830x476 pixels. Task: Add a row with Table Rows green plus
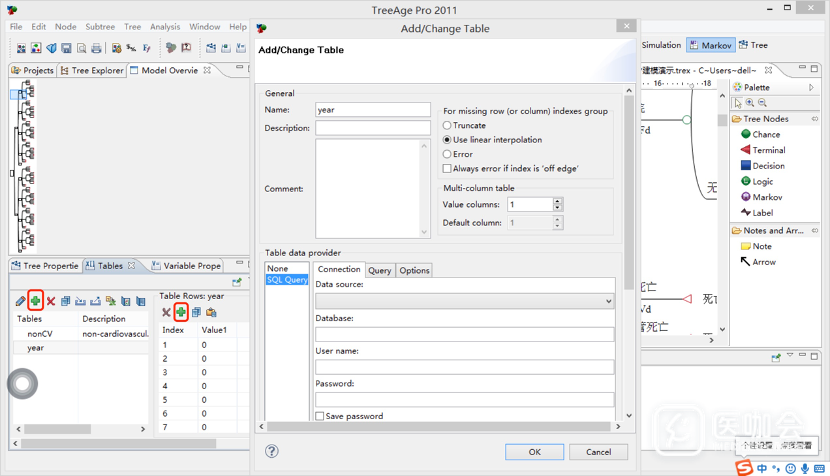click(181, 313)
